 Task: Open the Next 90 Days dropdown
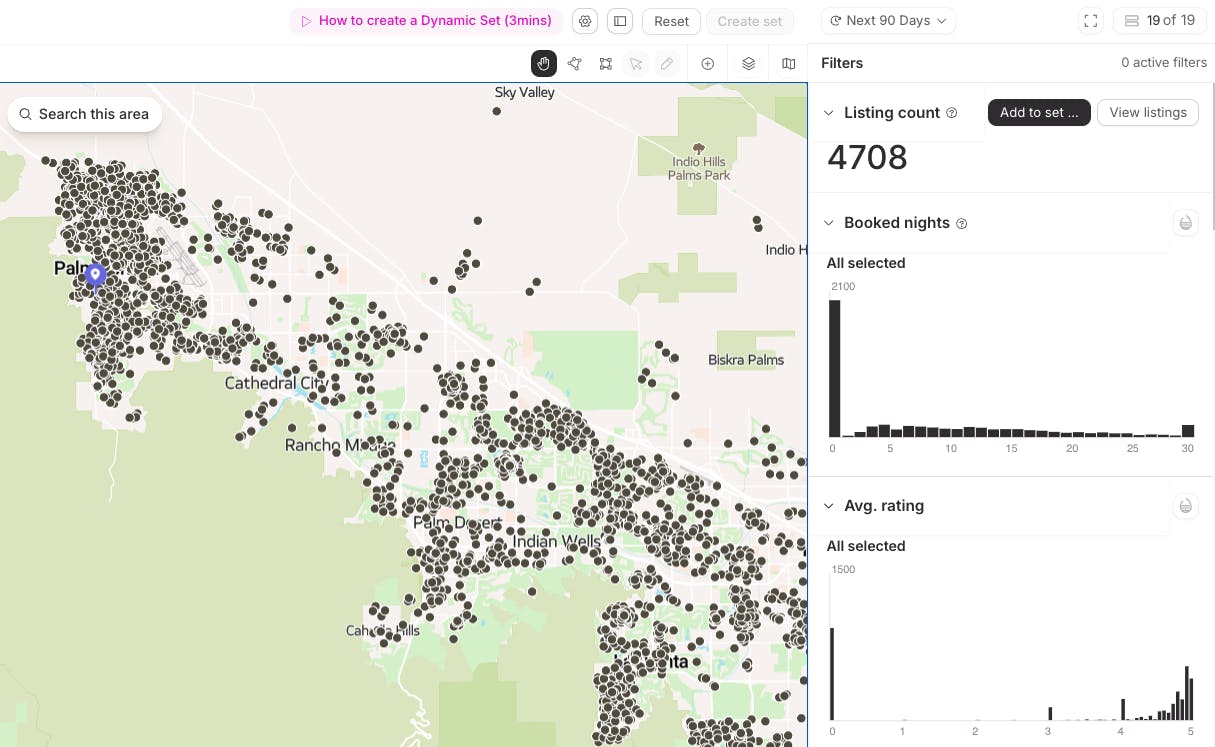coord(888,21)
